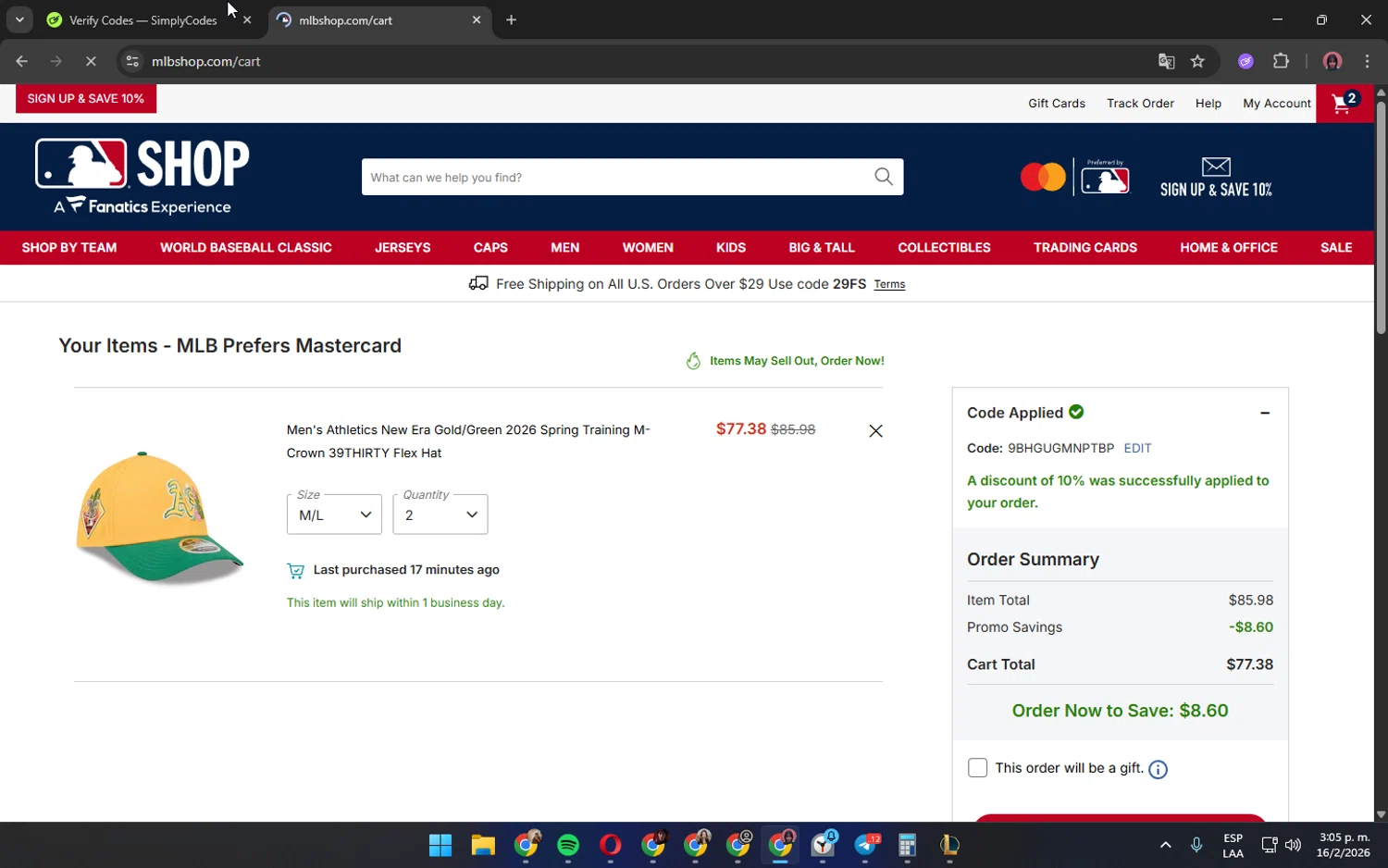Open File Explorer from taskbar
The image size is (1388, 868).
pos(483,845)
